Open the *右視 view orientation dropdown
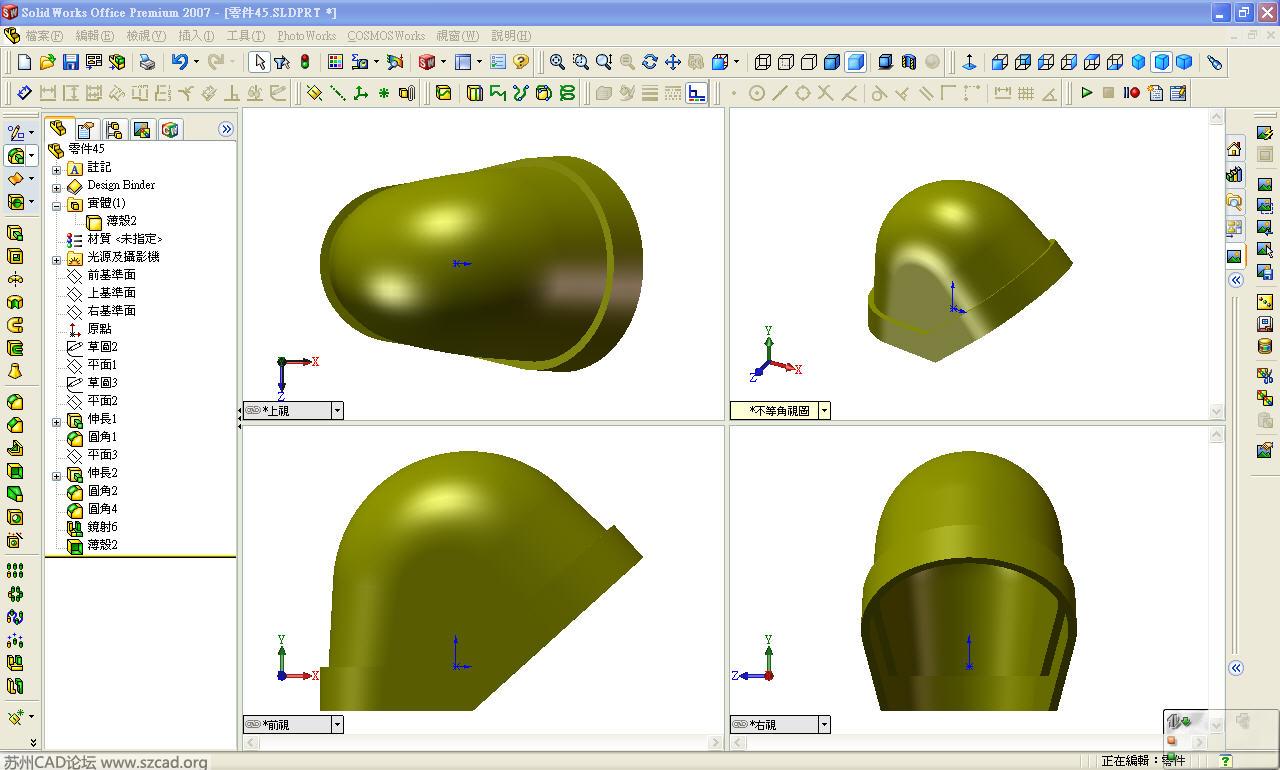The image size is (1280, 770). click(824, 725)
